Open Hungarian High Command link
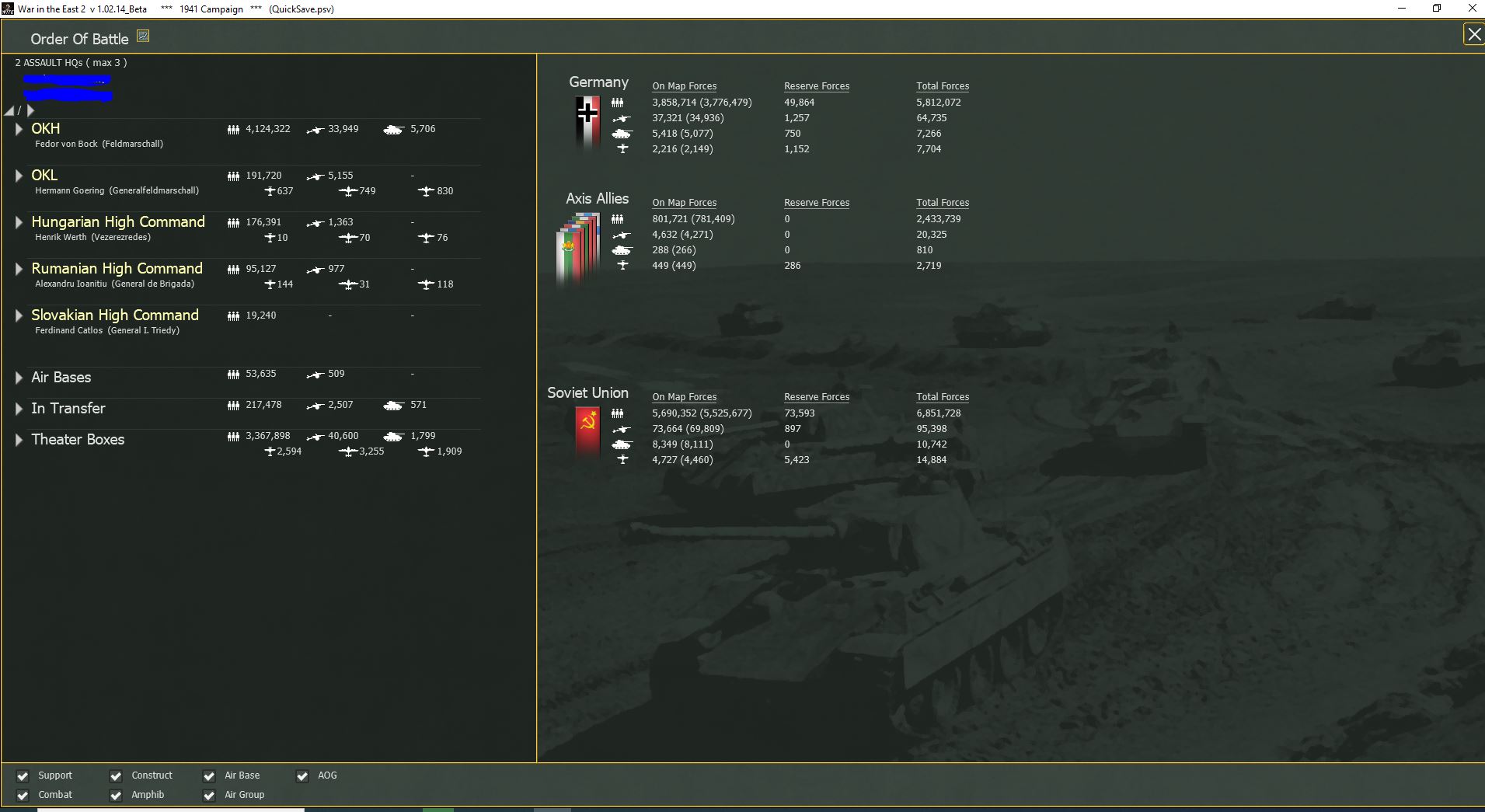1485x812 pixels. click(118, 221)
